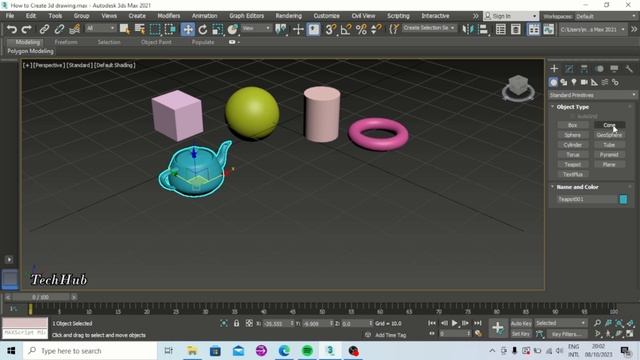640x360 pixels.
Task: Open the Utilities wrench panel tab
Action: (x=629, y=69)
